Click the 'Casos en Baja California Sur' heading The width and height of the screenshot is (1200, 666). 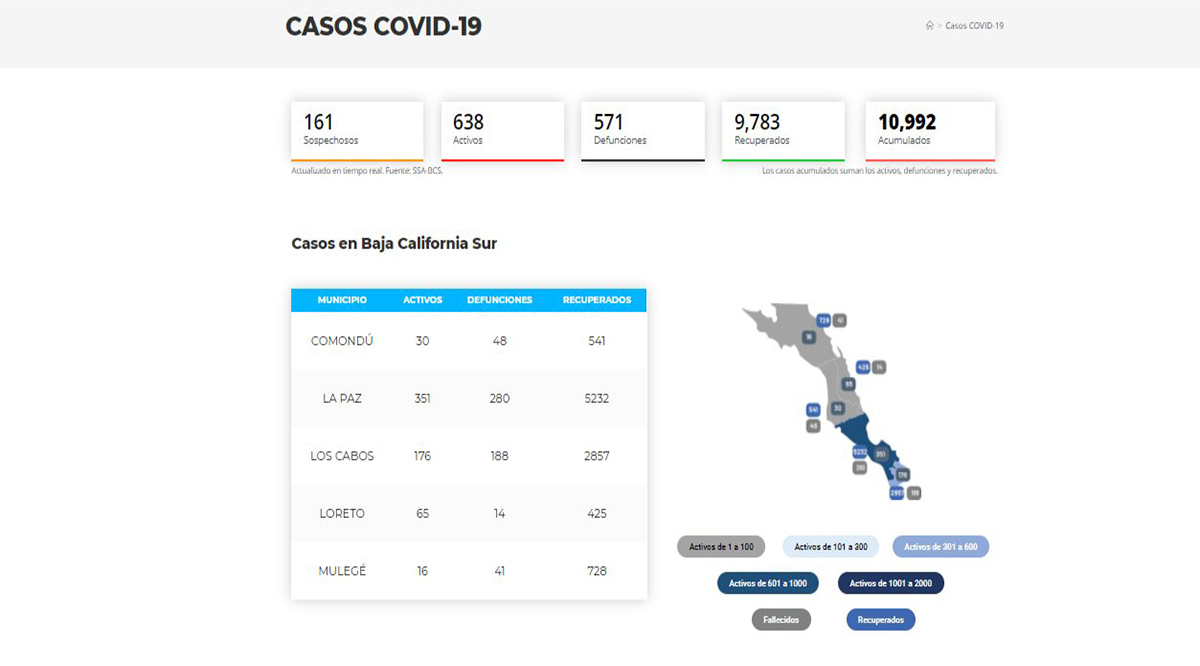pos(394,243)
